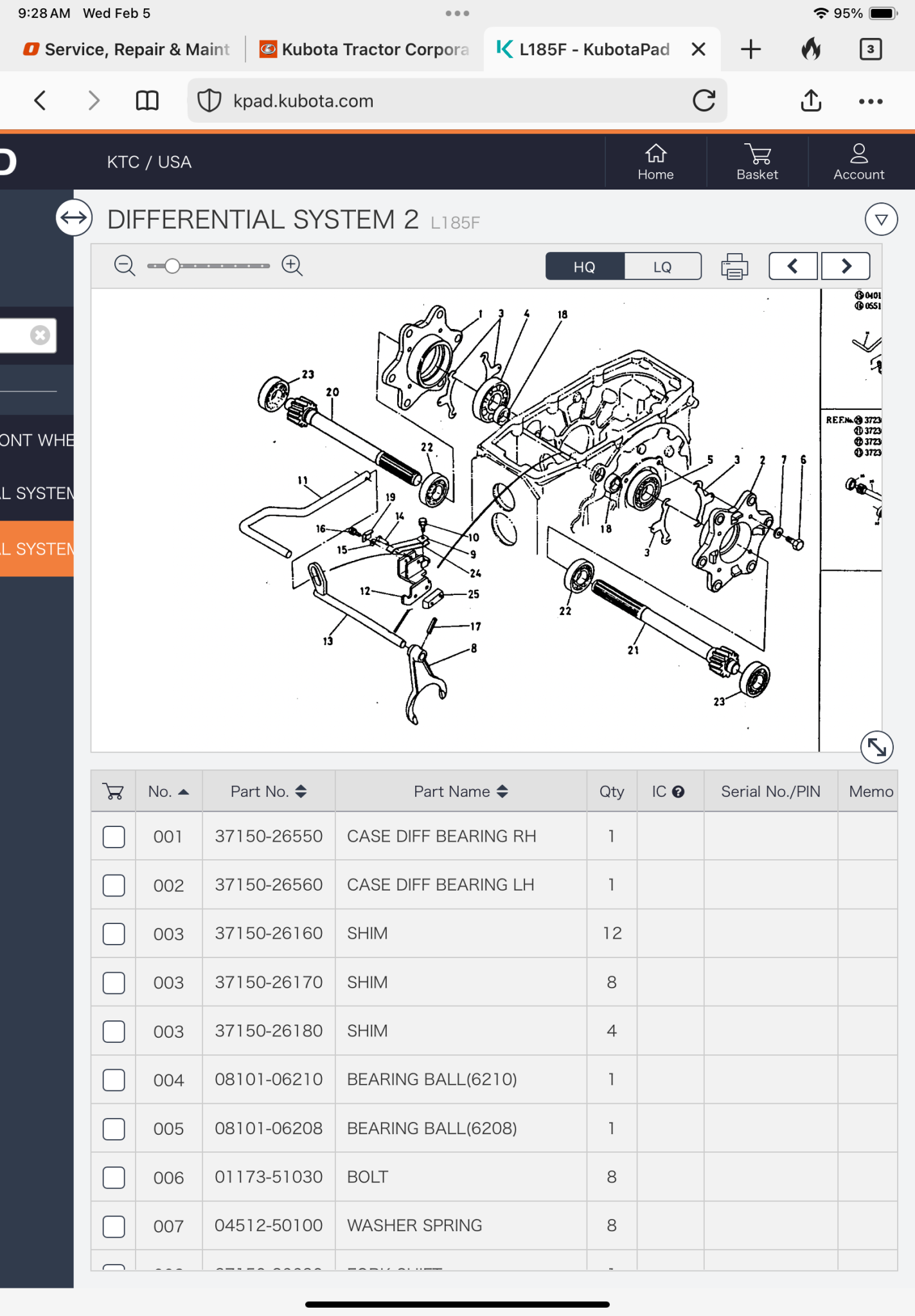Zoom out the parts diagram
915x1316 pixels.
click(x=125, y=265)
